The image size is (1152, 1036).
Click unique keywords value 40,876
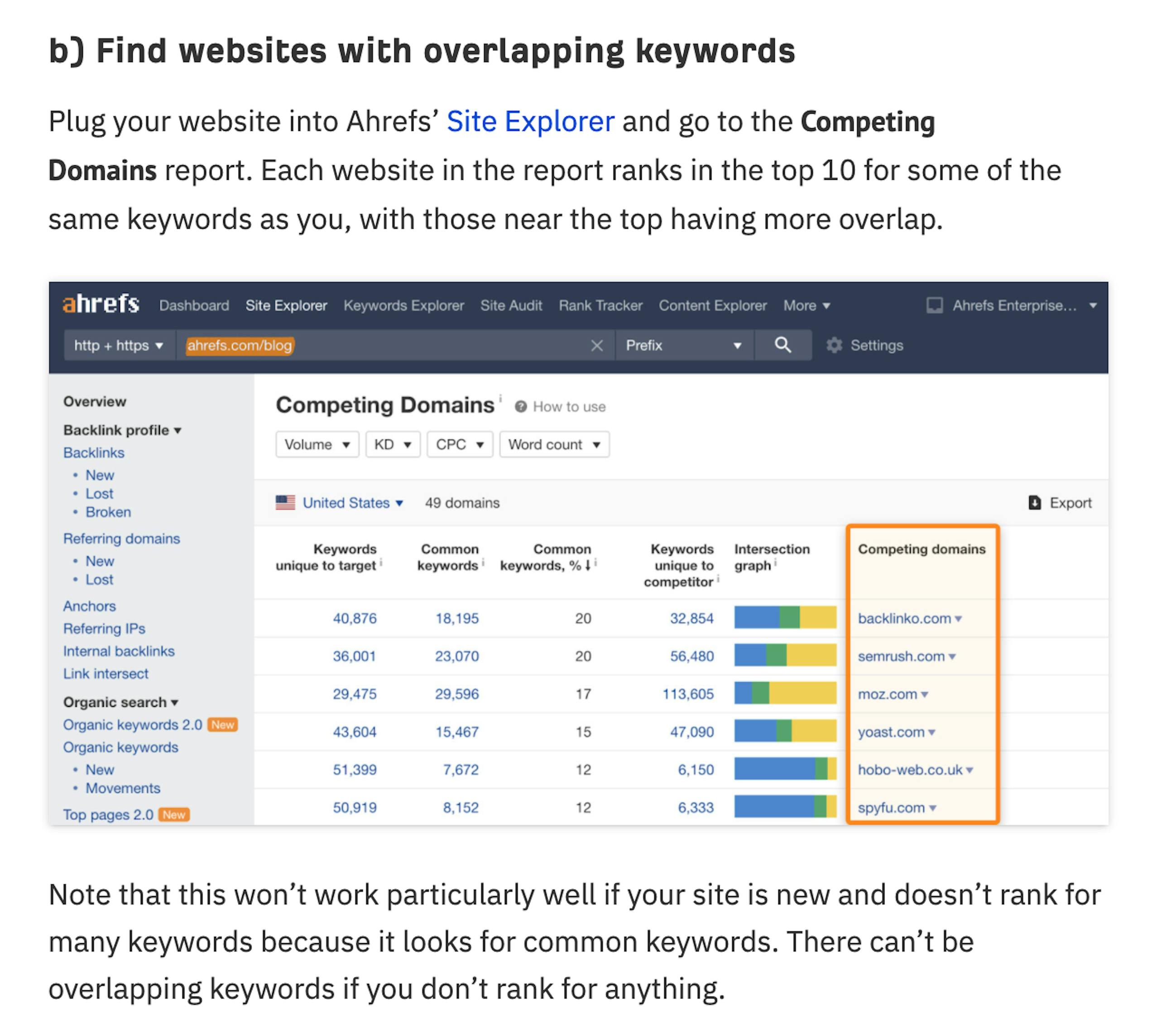pyautogui.click(x=355, y=618)
